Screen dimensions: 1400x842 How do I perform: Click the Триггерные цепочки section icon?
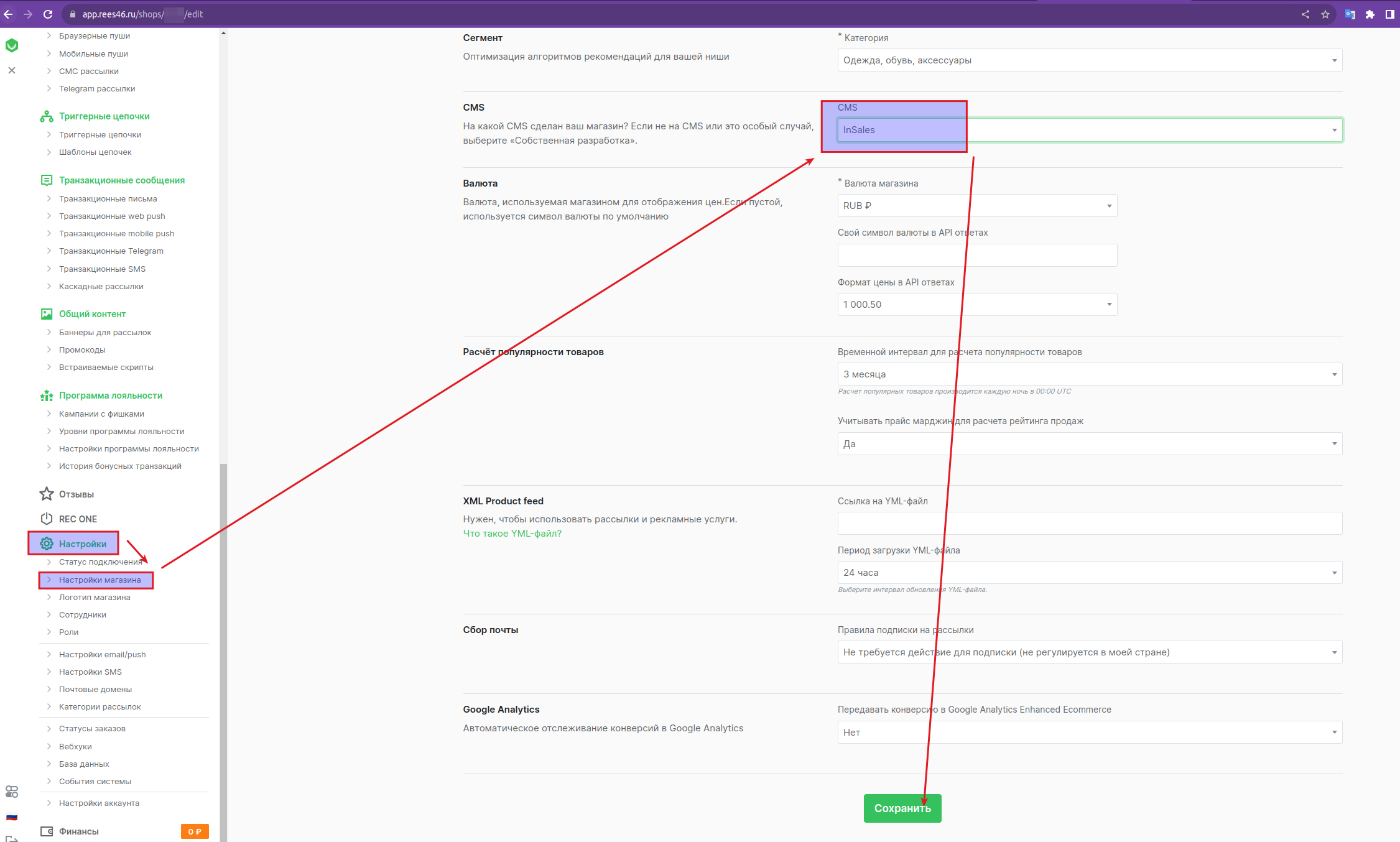pyautogui.click(x=46, y=116)
